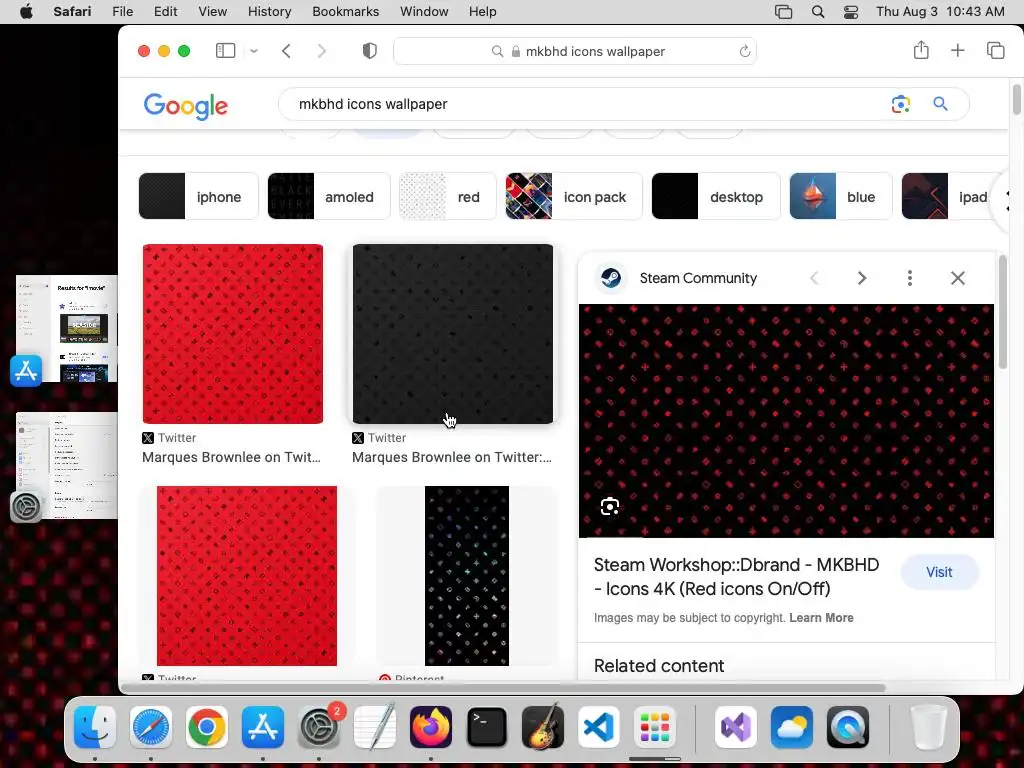Submit search with the blue magnifier icon
Viewport: 1024px width, 768px height.
tap(940, 104)
